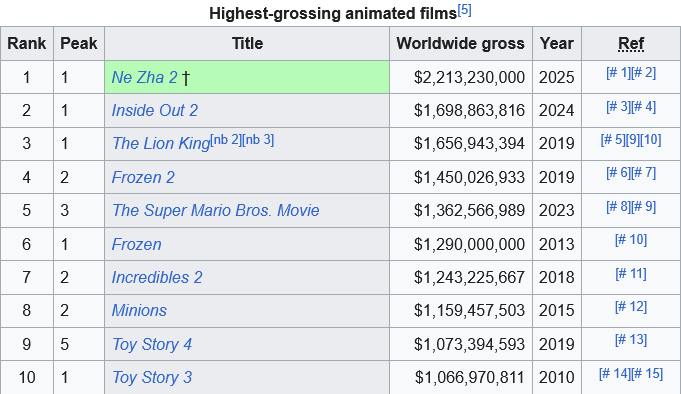
Task: Open reference [# 1] for Ne Zha 2
Action: click(x=618, y=72)
